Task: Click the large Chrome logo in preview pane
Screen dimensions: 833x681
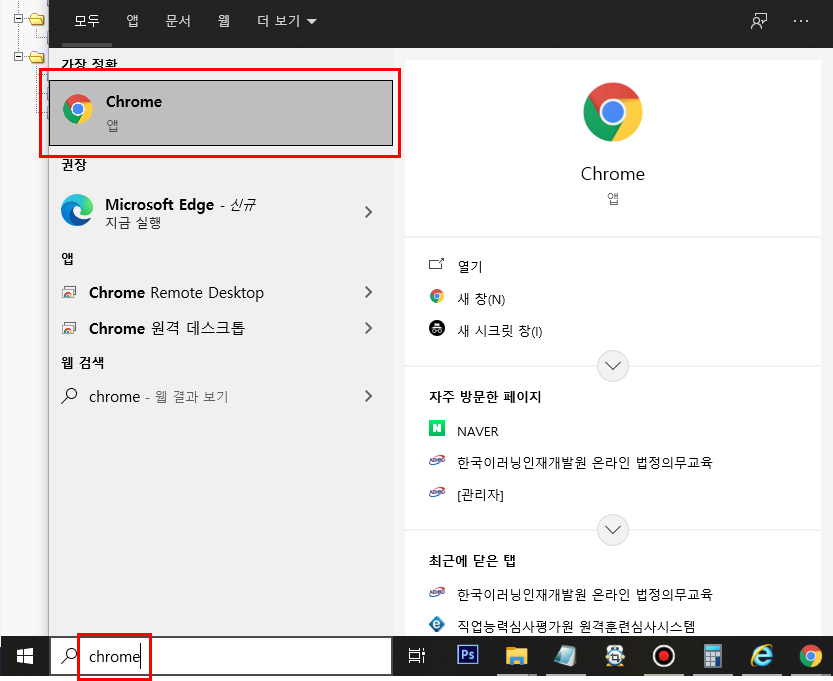Action: tap(613, 112)
